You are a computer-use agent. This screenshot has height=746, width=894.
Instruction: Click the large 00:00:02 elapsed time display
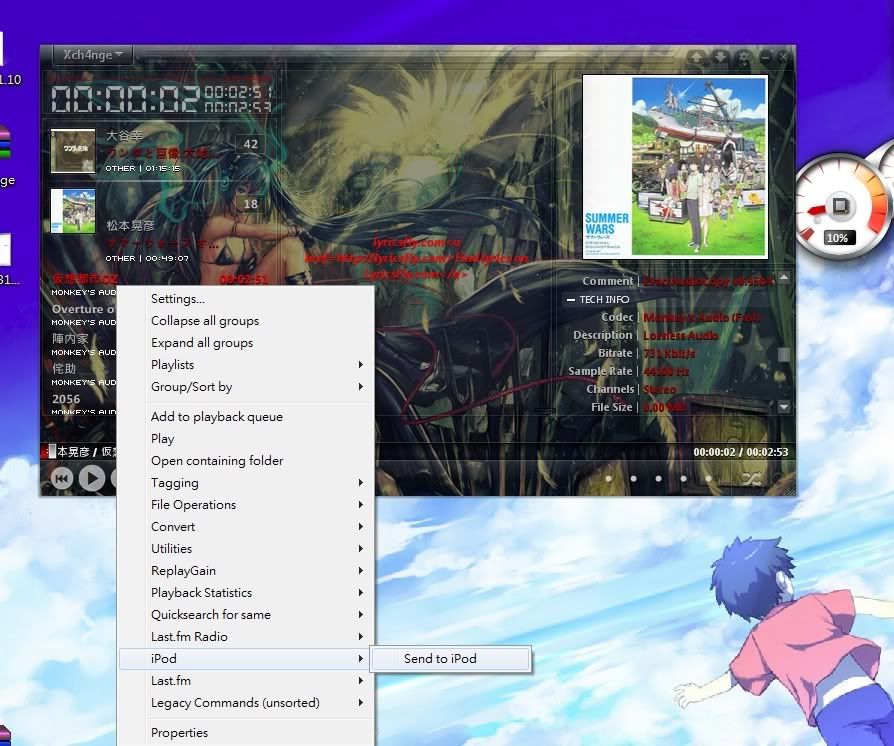coord(125,99)
